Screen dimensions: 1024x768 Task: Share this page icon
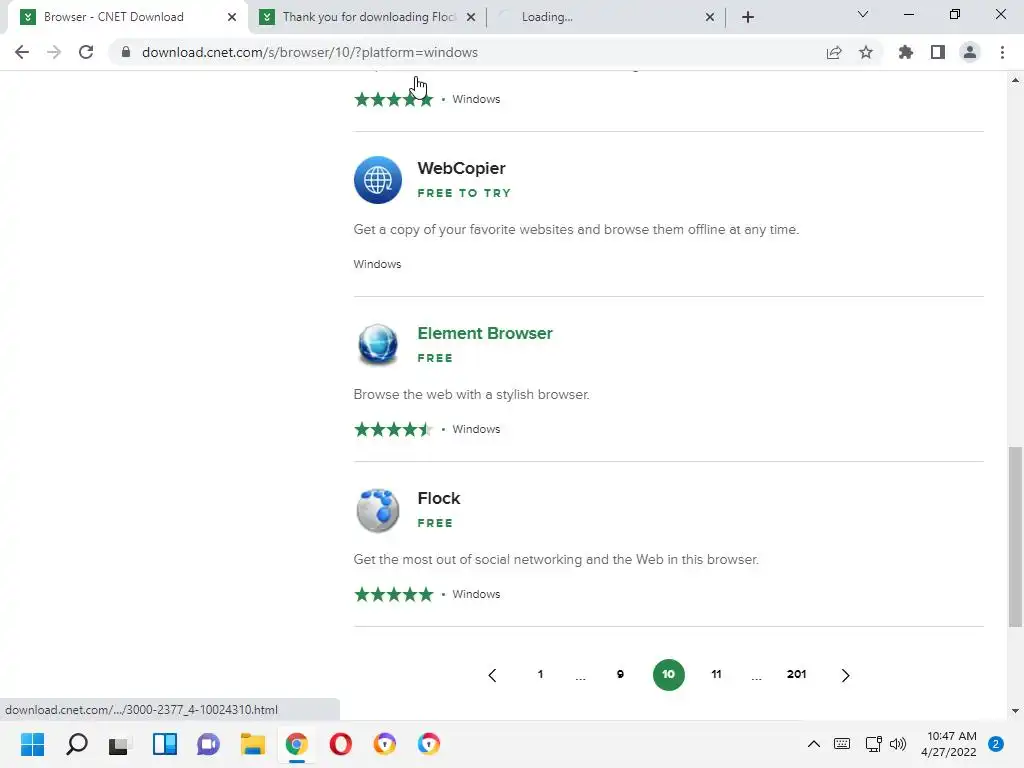(x=834, y=52)
